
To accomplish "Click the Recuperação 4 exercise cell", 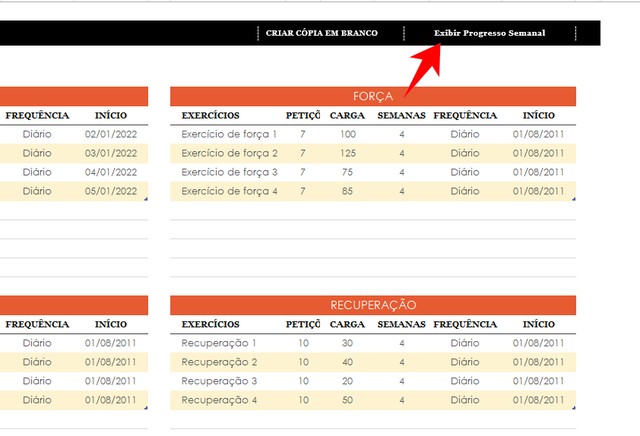I will point(219,400).
